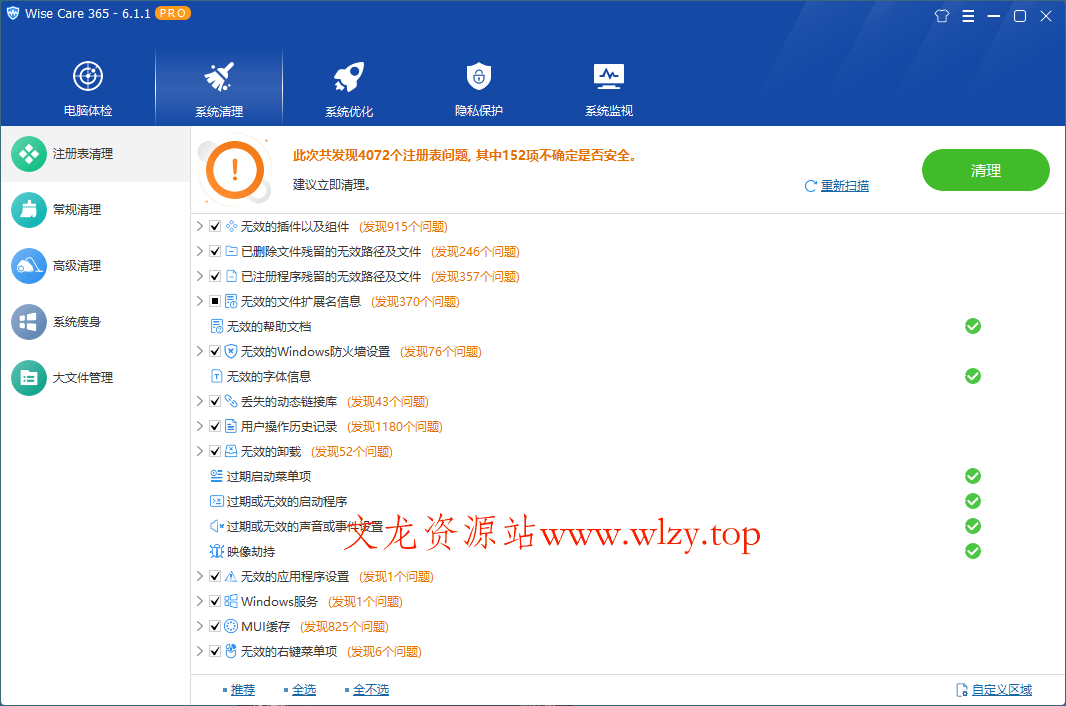
Task: Switch to the 隐私保护 tab
Action: click(x=478, y=74)
